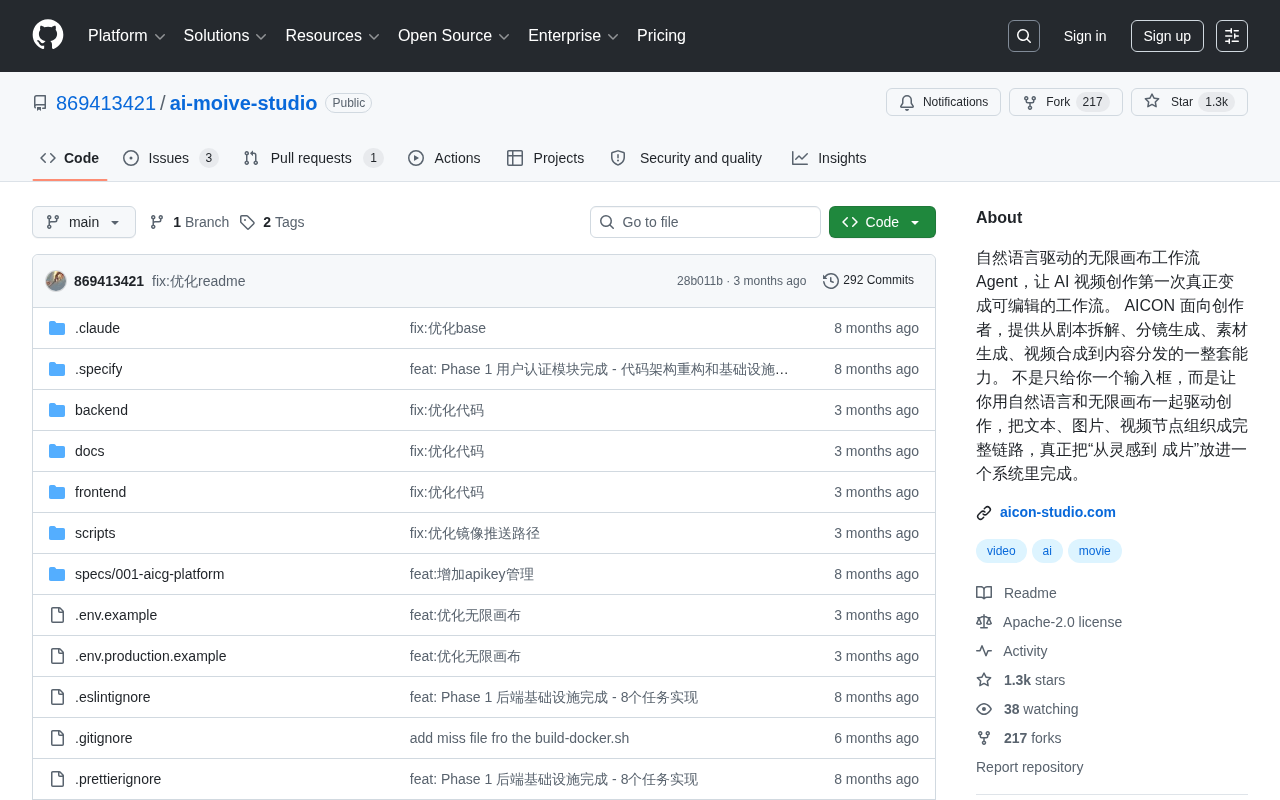This screenshot has height=800, width=1280.
Task: Open the 869413421 owner profile link
Action: pyautogui.click(x=106, y=103)
